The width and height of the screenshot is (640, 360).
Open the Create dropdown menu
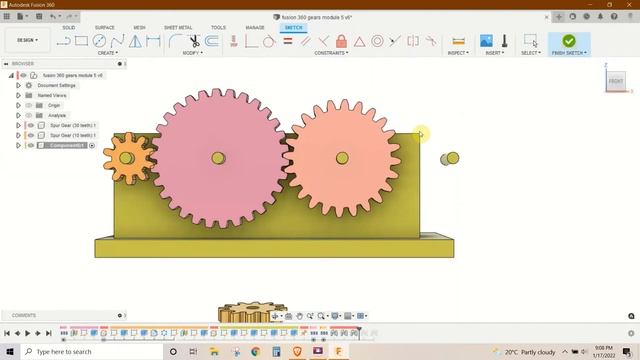point(108,53)
